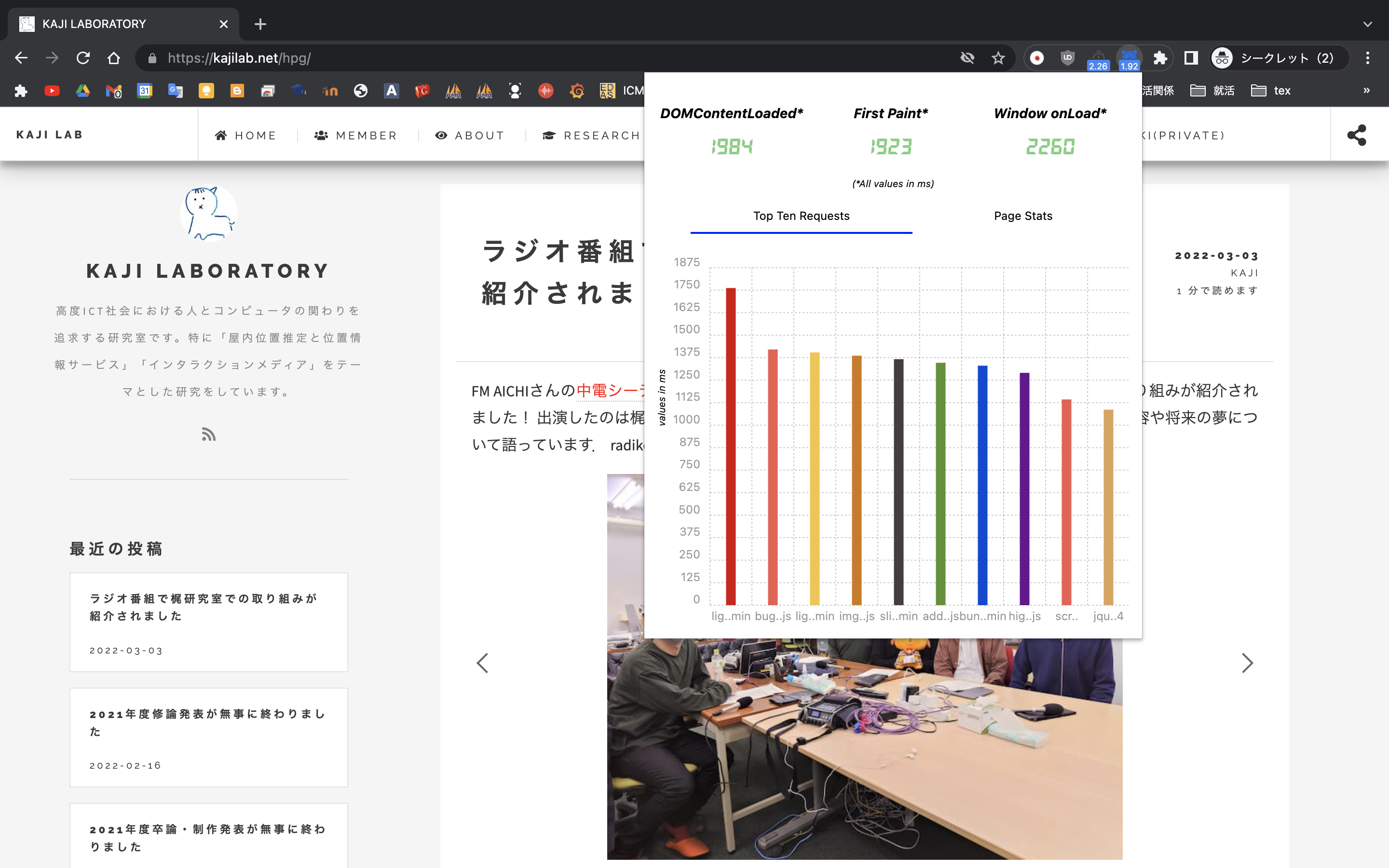Click the share icon in site header
The image size is (1389, 868).
1356,136
